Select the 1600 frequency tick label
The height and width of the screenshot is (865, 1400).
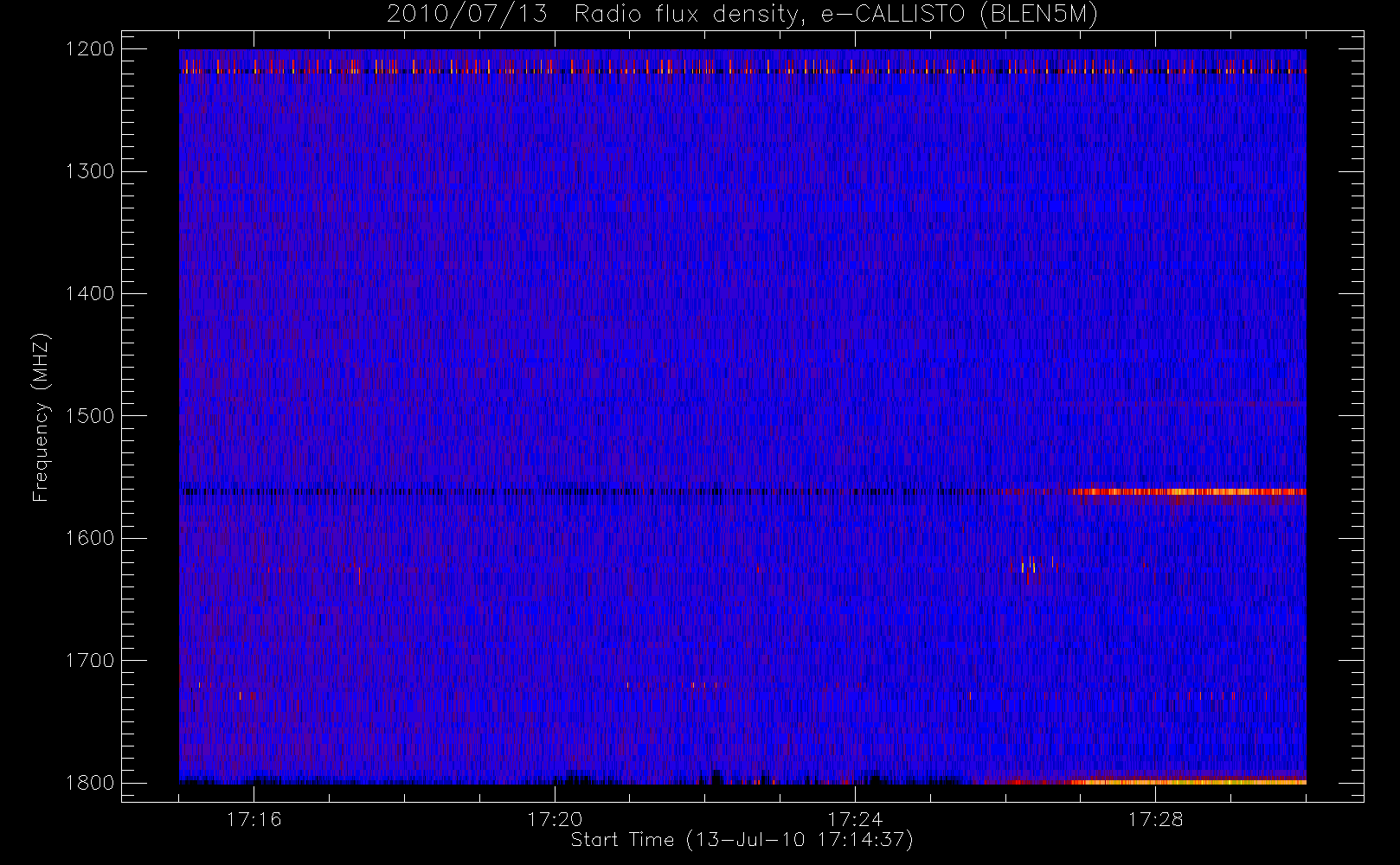click(x=90, y=538)
